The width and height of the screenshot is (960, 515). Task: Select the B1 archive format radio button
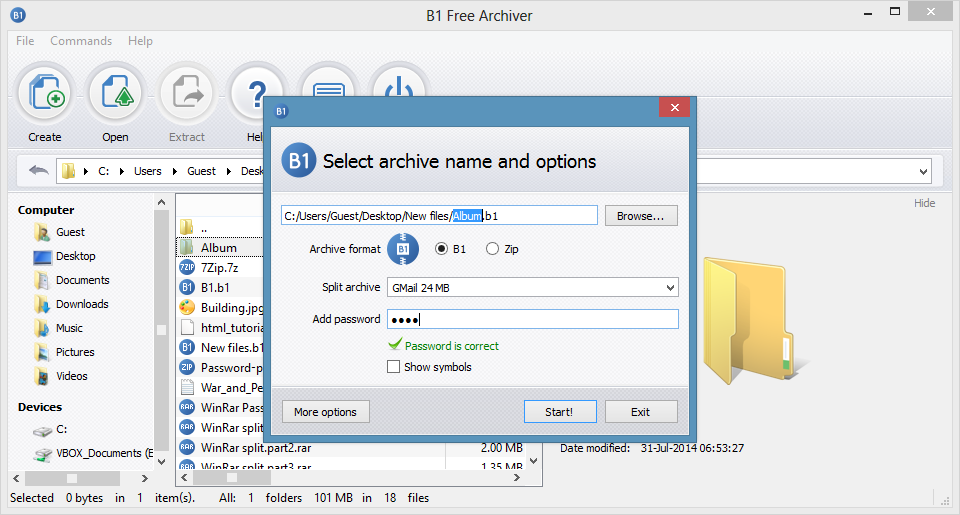pyautogui.click(x=441, y=249)
